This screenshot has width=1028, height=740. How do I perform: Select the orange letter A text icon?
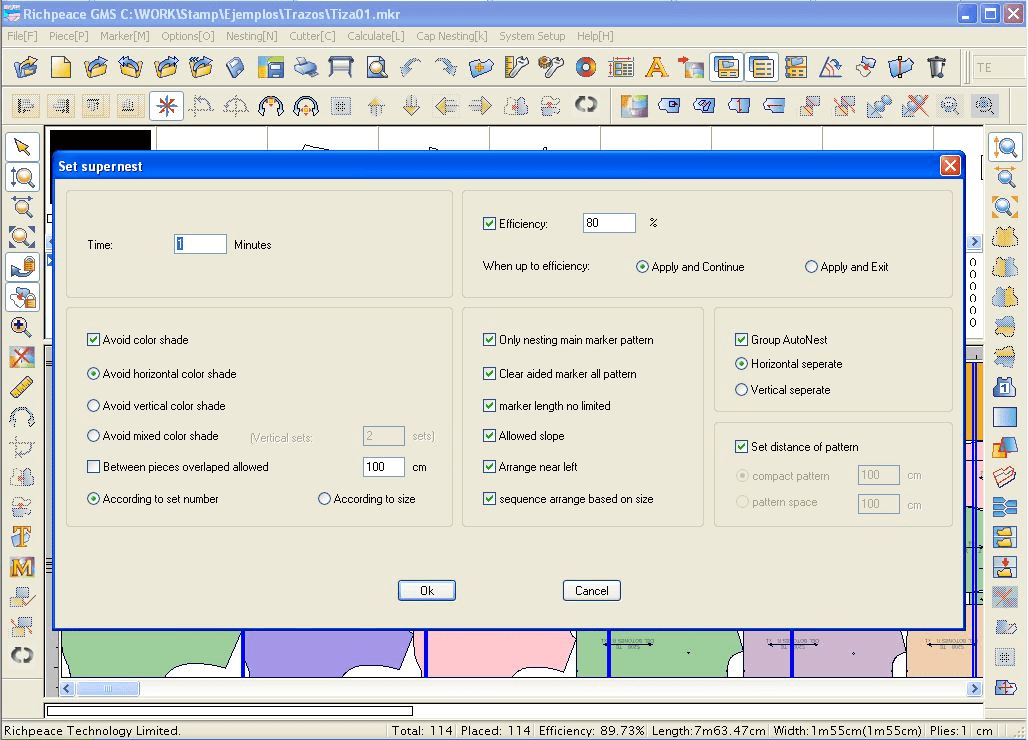[656, 67]
